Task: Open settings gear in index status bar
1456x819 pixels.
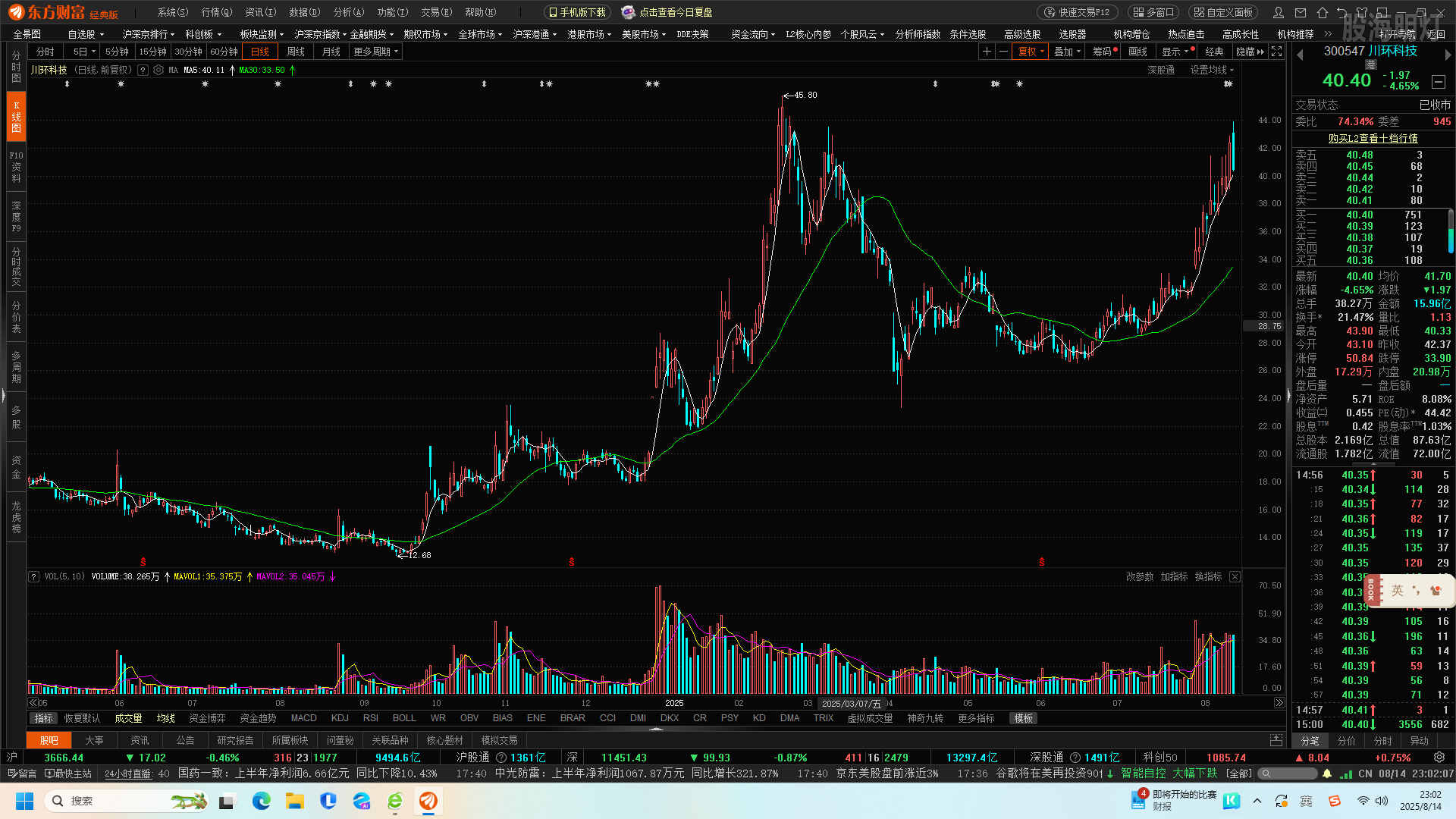Action: [1439, 758]
